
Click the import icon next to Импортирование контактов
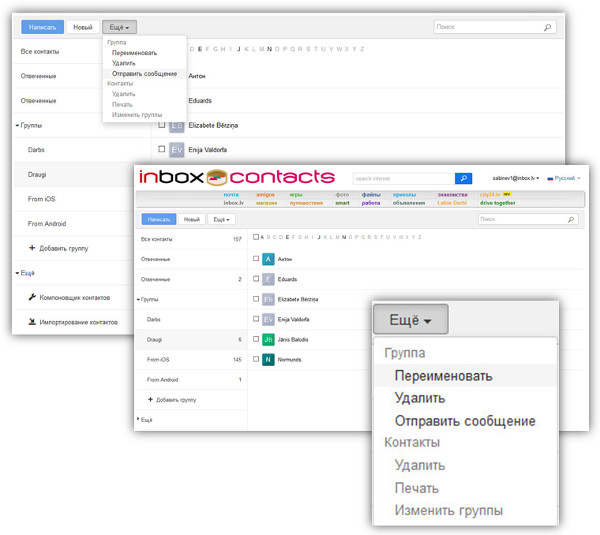pyautogui.click(x=32, y=321)
